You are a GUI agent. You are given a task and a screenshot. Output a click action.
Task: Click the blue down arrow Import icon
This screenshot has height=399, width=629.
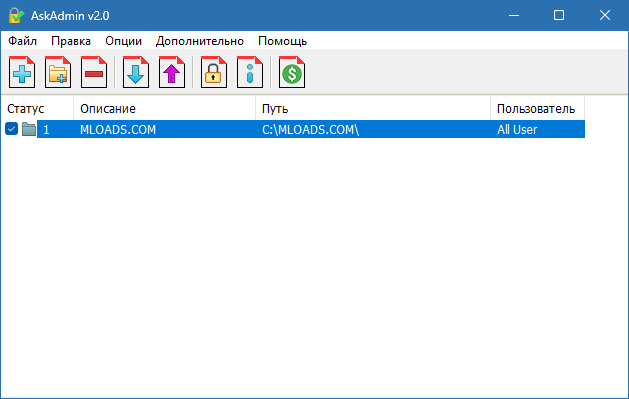coord(136,72)
